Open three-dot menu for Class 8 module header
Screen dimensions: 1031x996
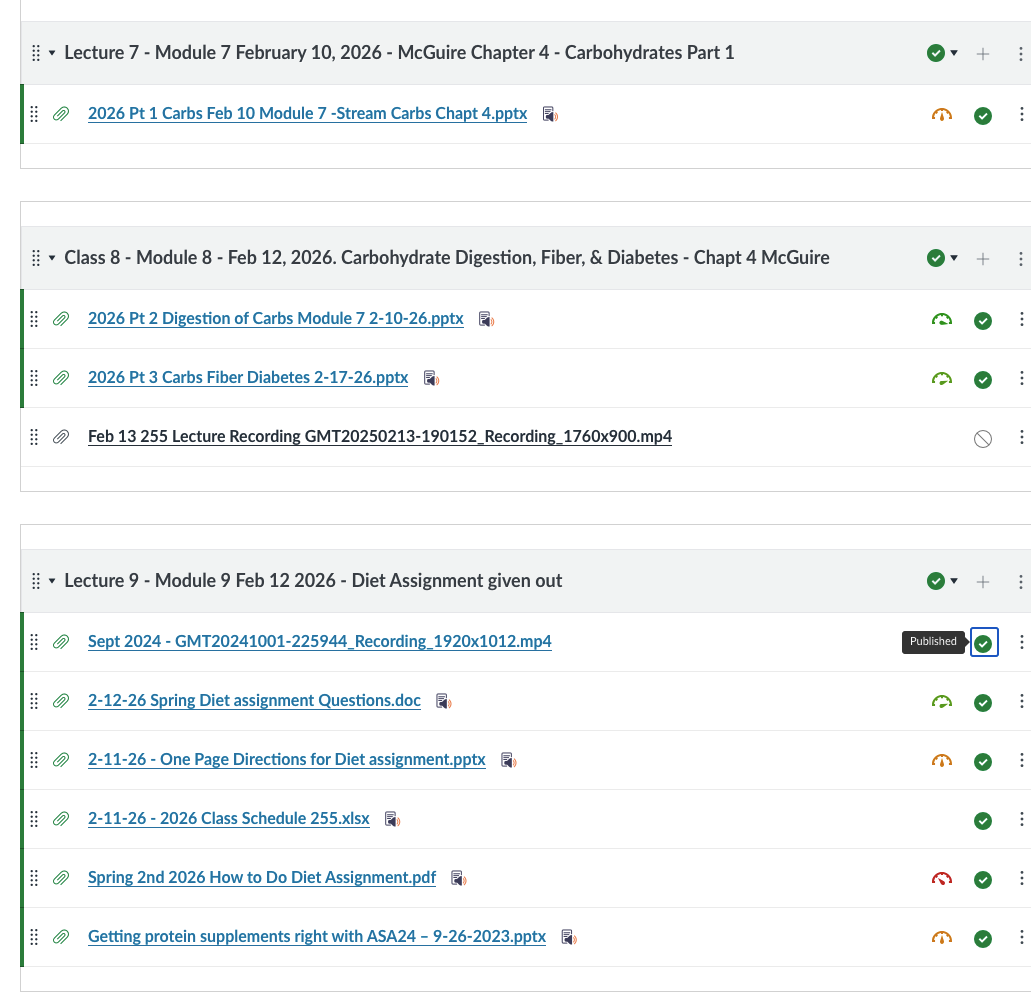click(x=1021, y=258)
